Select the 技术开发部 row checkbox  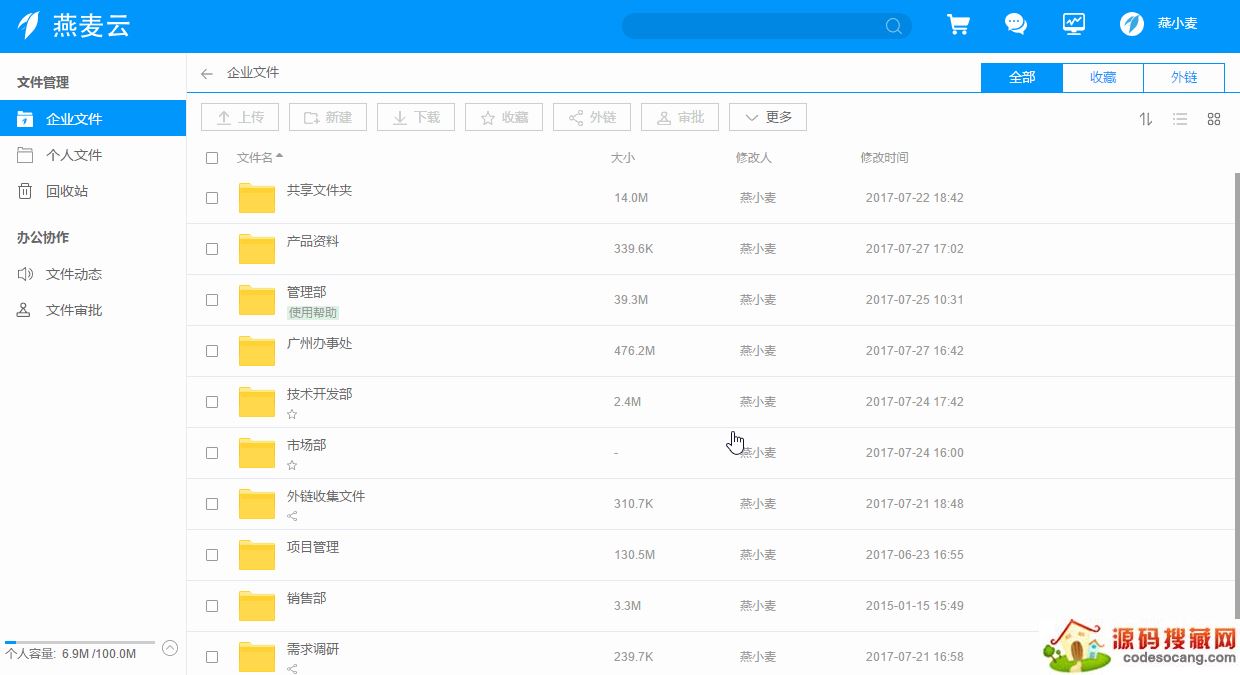point(212,402)
